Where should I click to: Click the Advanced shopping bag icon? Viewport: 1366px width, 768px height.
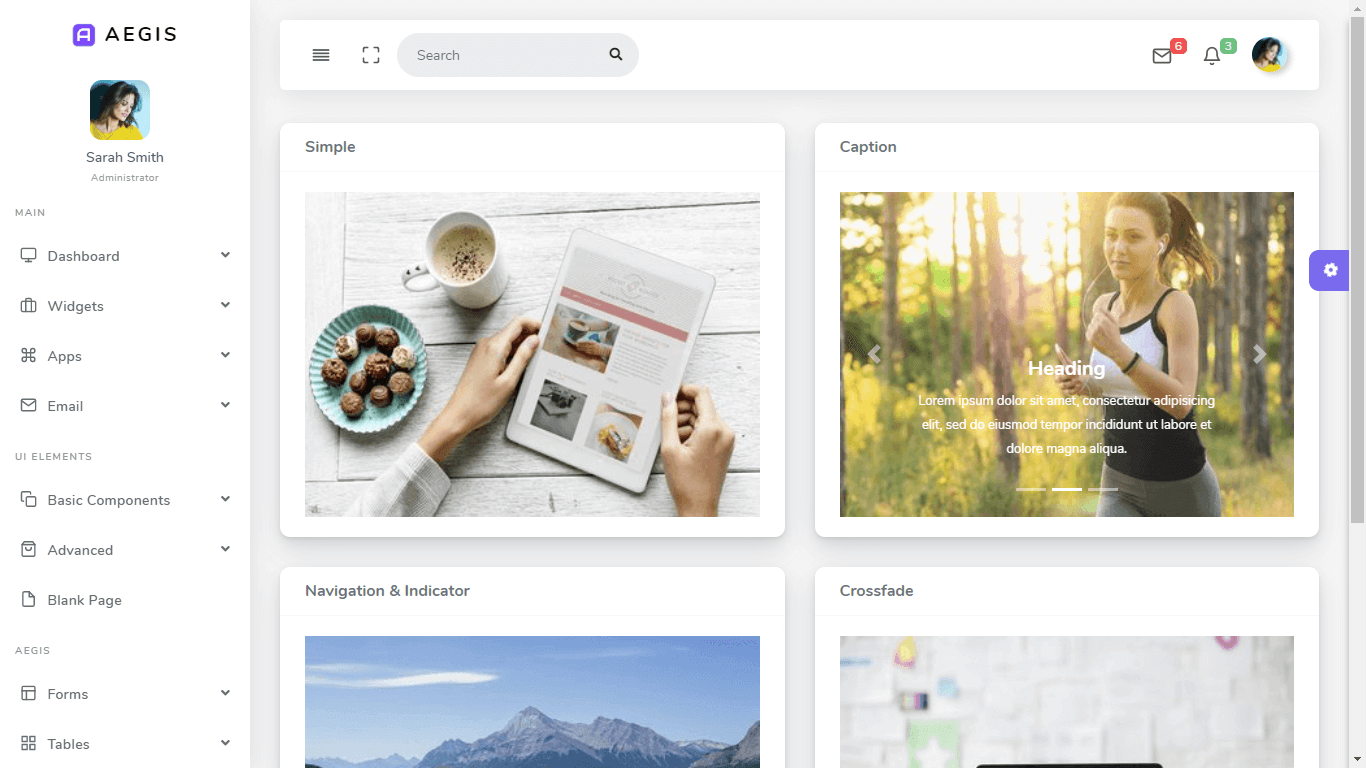[28, 549]
